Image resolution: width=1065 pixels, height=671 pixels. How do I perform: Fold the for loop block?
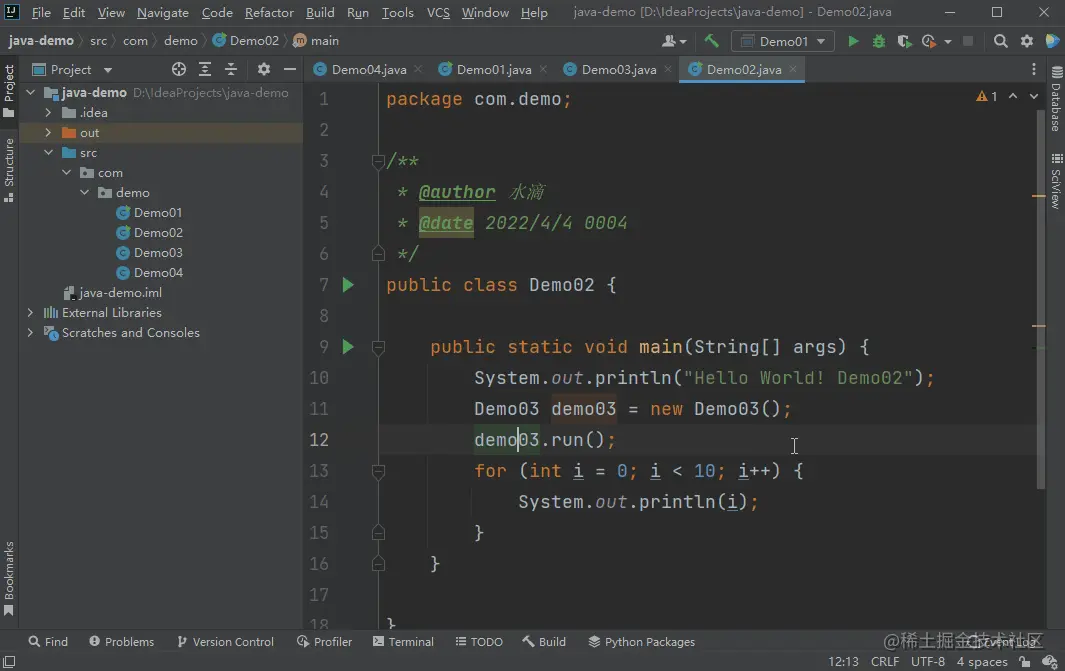[378, 471]
